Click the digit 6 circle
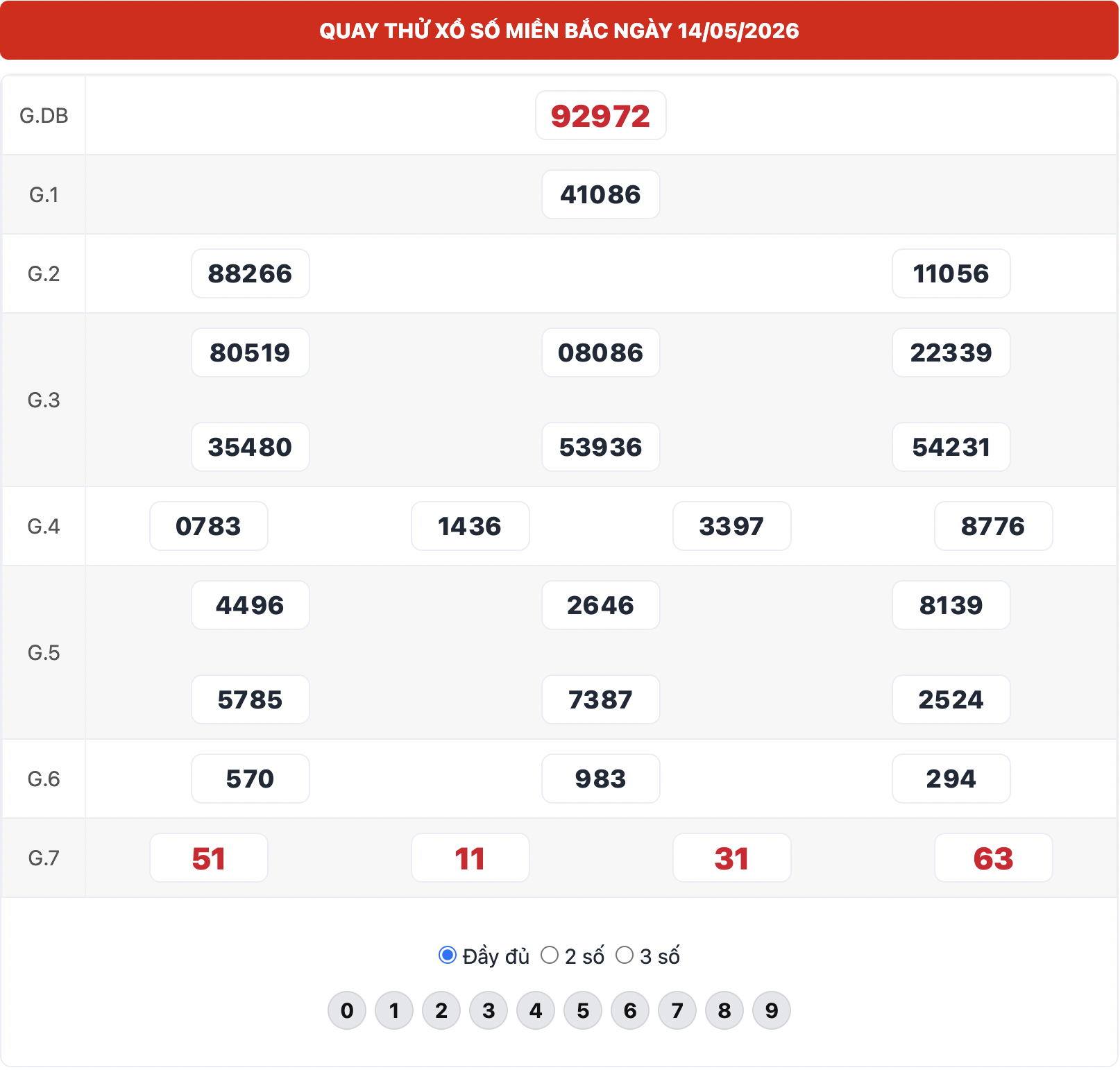 630,1010
